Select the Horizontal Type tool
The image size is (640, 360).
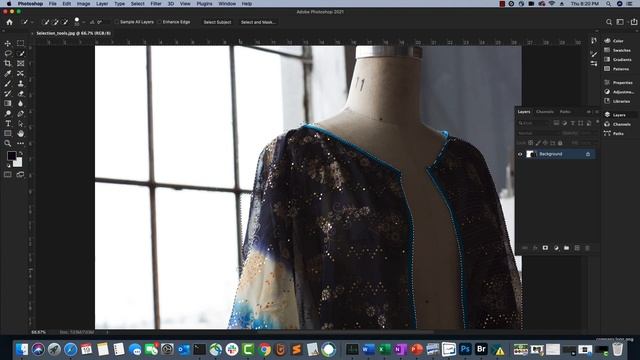coord(8,124)
